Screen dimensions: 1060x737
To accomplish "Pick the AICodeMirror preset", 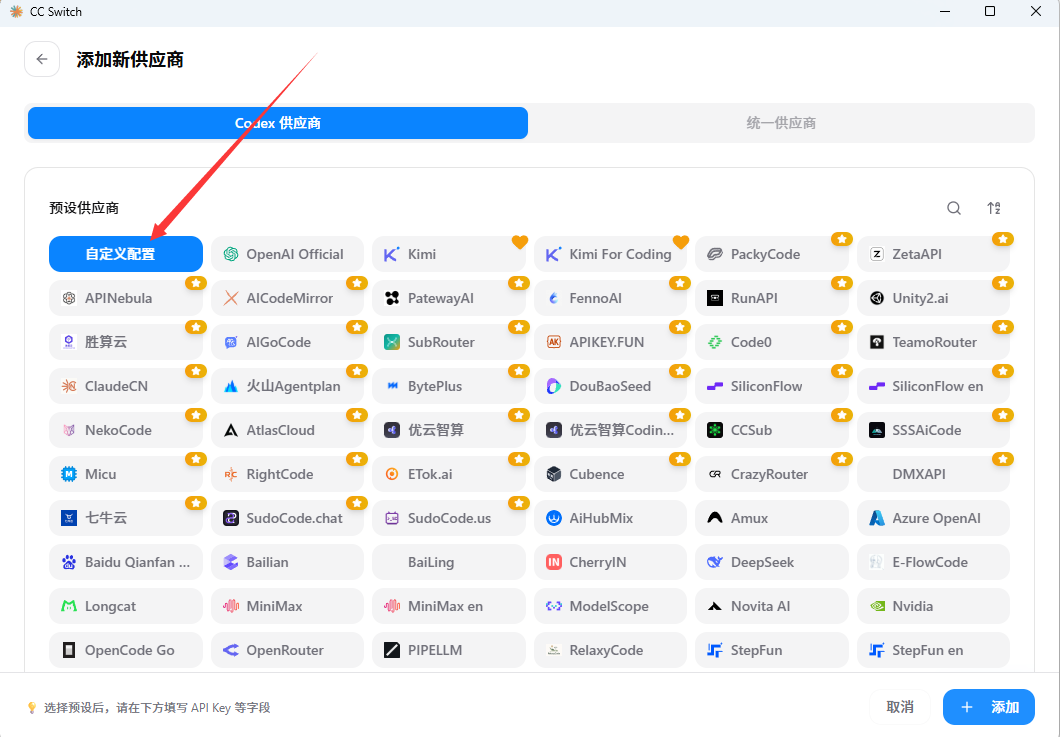I will click(287, 298).
